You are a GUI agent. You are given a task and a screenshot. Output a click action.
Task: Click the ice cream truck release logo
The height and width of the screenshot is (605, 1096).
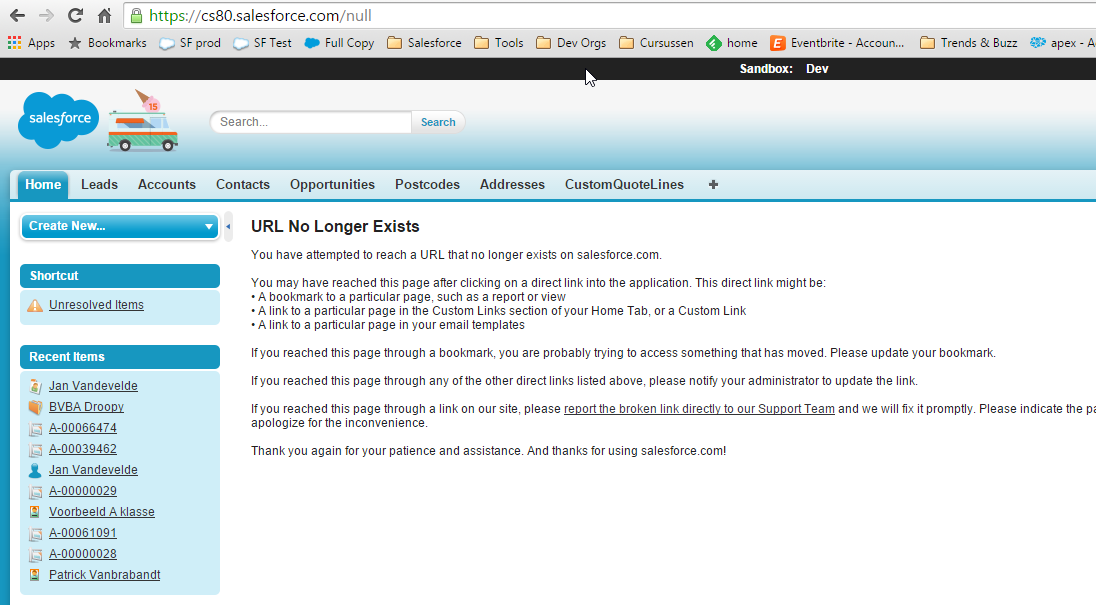(144, 120)
